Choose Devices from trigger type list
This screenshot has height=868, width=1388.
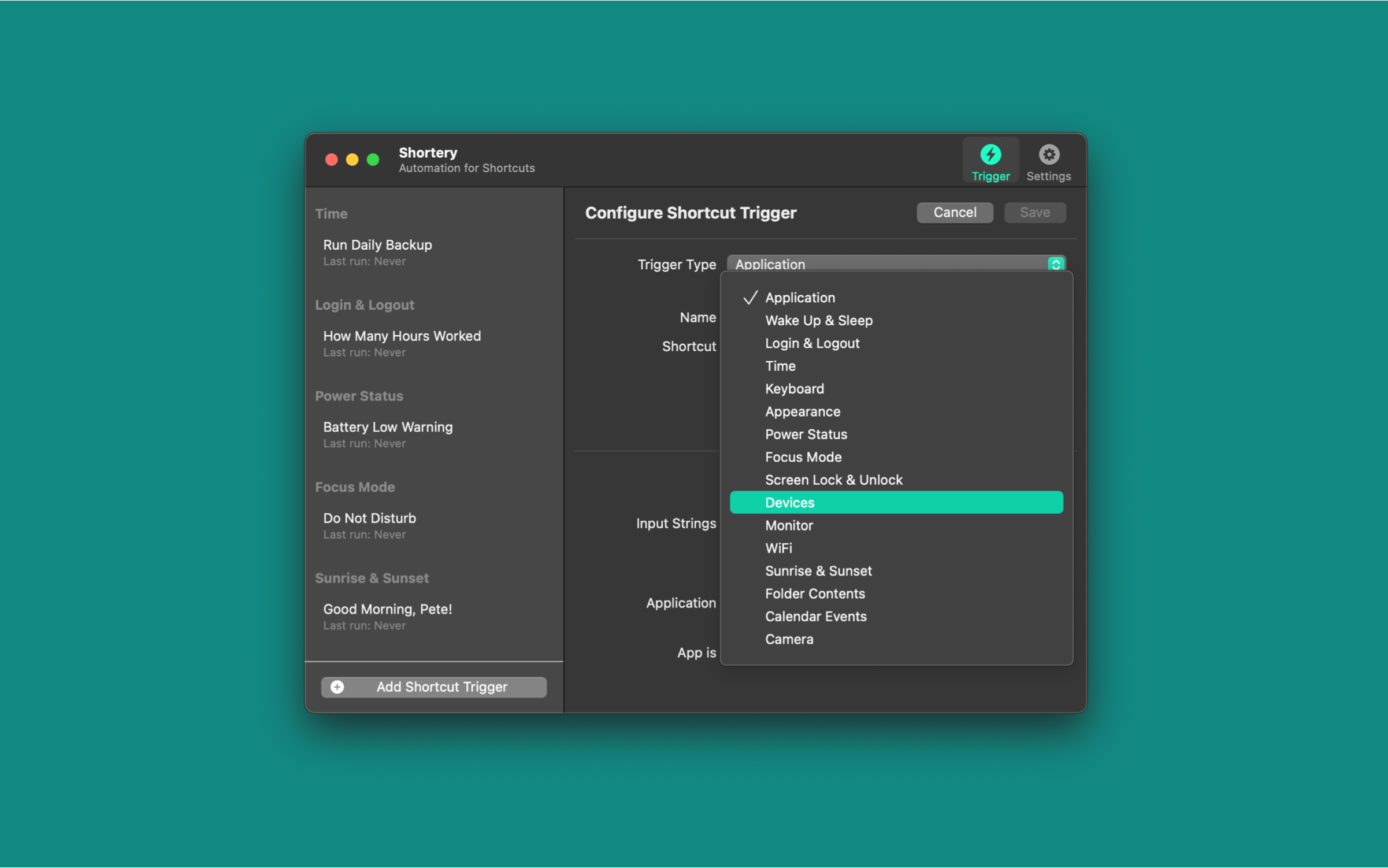click(x=789, y=502)
